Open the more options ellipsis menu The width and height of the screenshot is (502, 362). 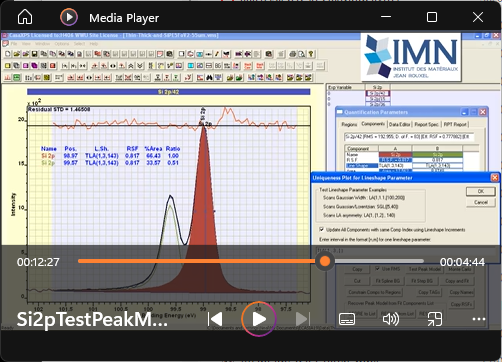point(479,319)
